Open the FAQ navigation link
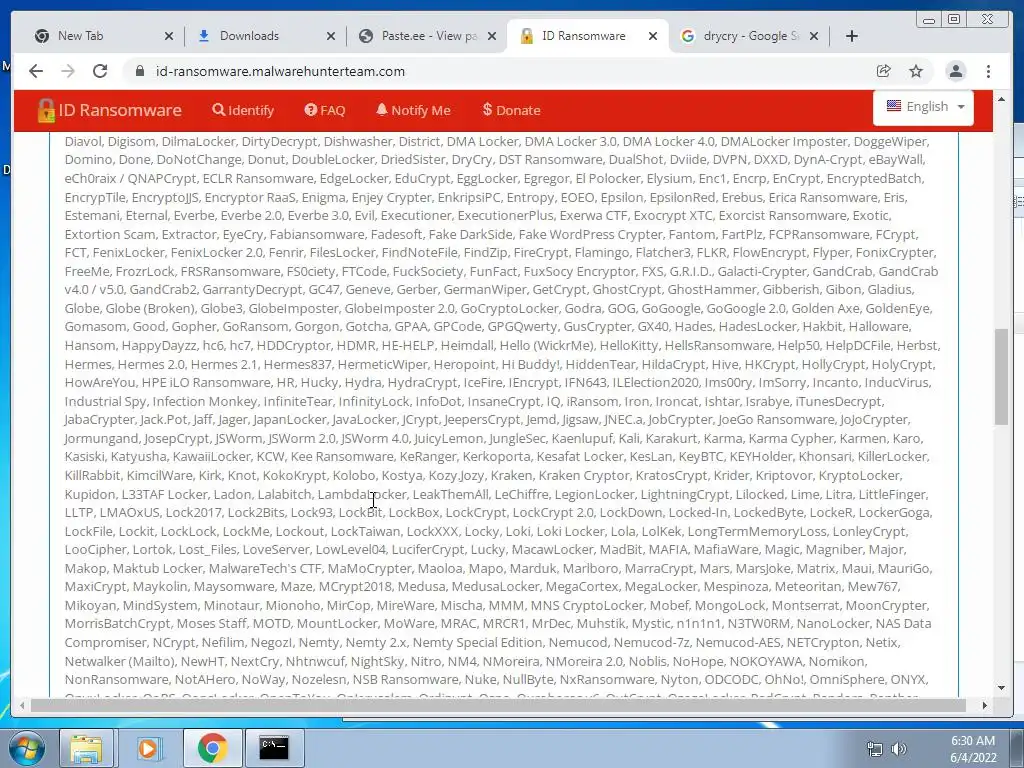This screenshot has width=1024, height=768. pos(325,110)
